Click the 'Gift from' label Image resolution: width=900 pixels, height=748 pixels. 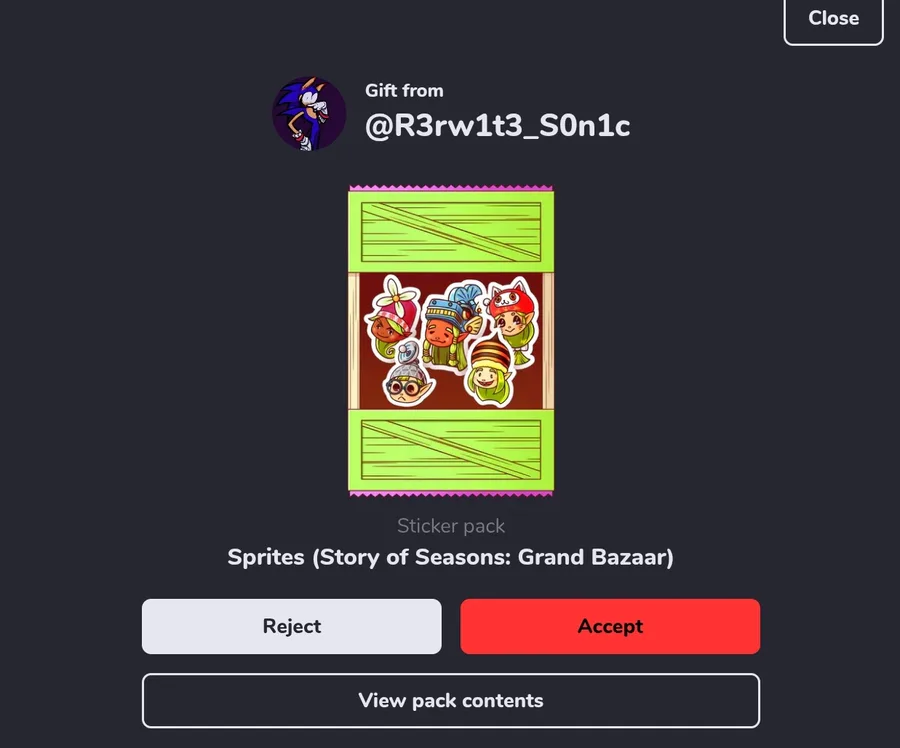(404, 91)
